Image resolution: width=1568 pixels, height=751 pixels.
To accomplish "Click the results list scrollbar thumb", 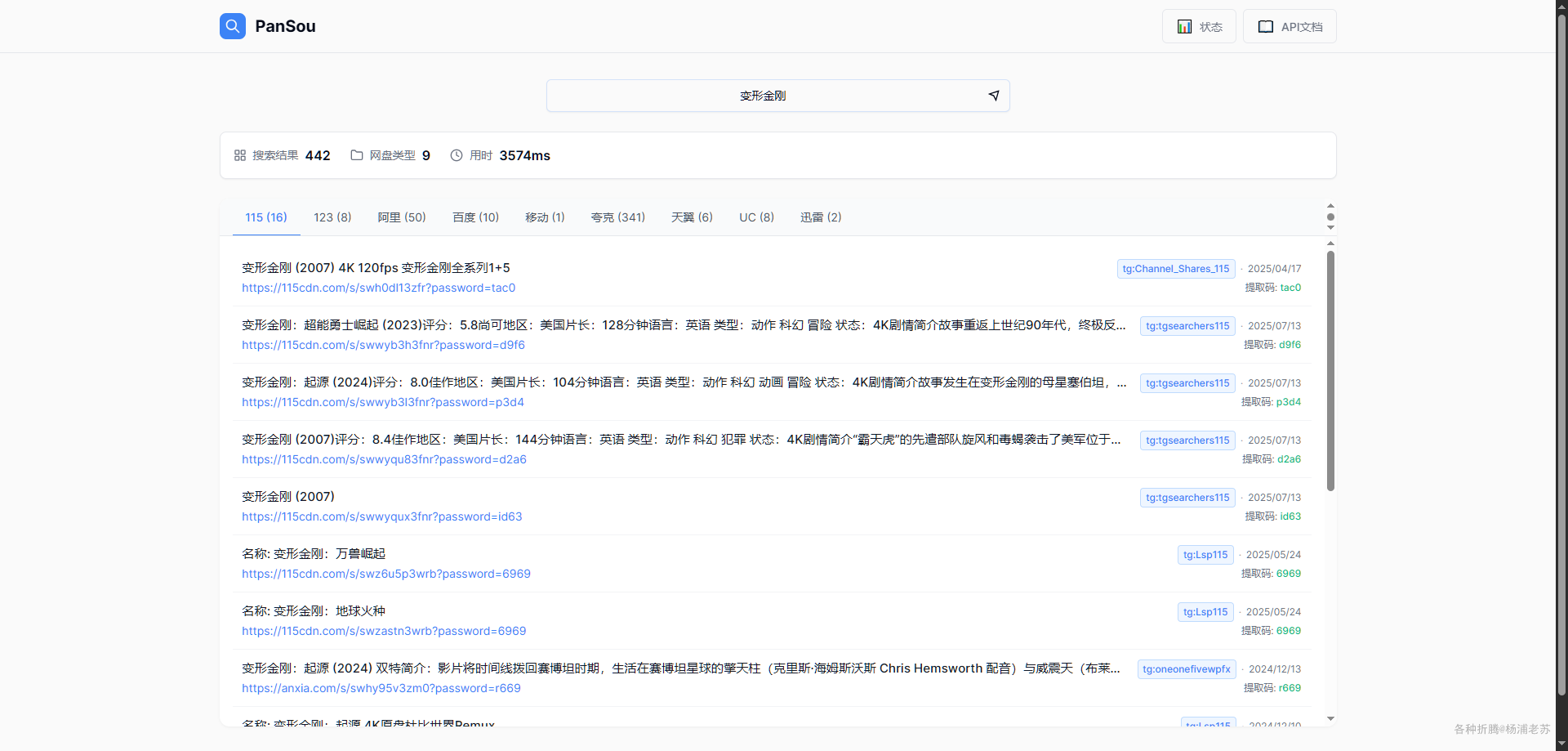I will click(1330, 371).
